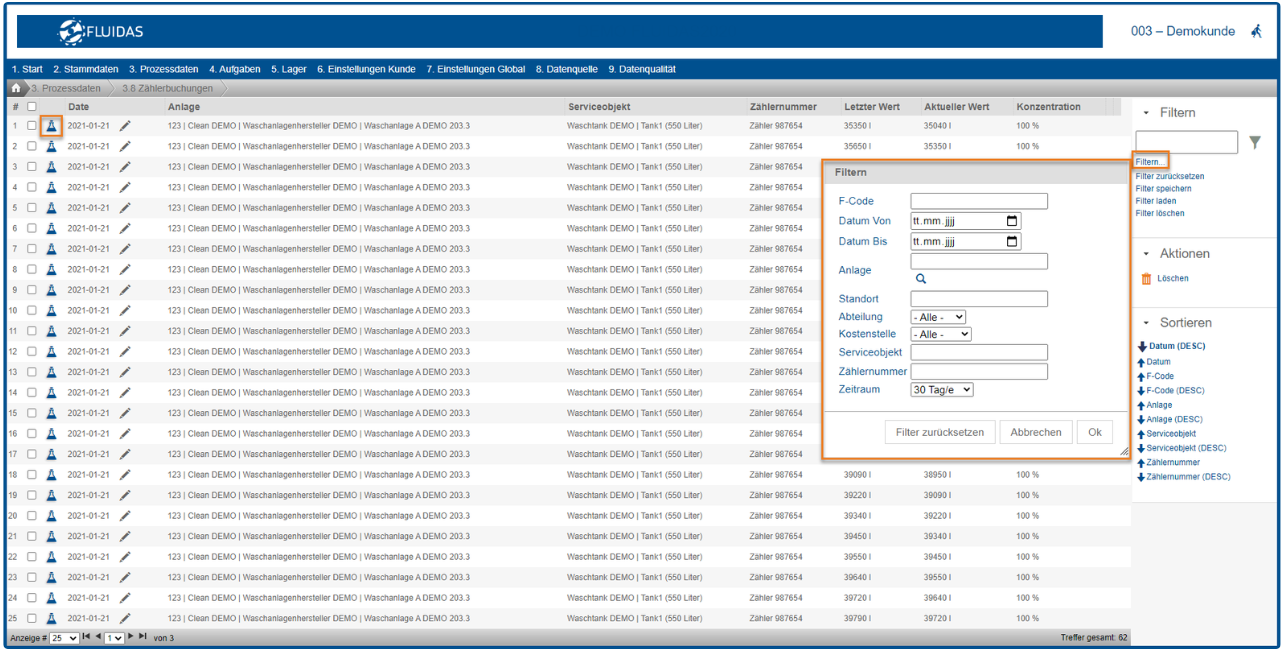Go to the last page of results

143,637
